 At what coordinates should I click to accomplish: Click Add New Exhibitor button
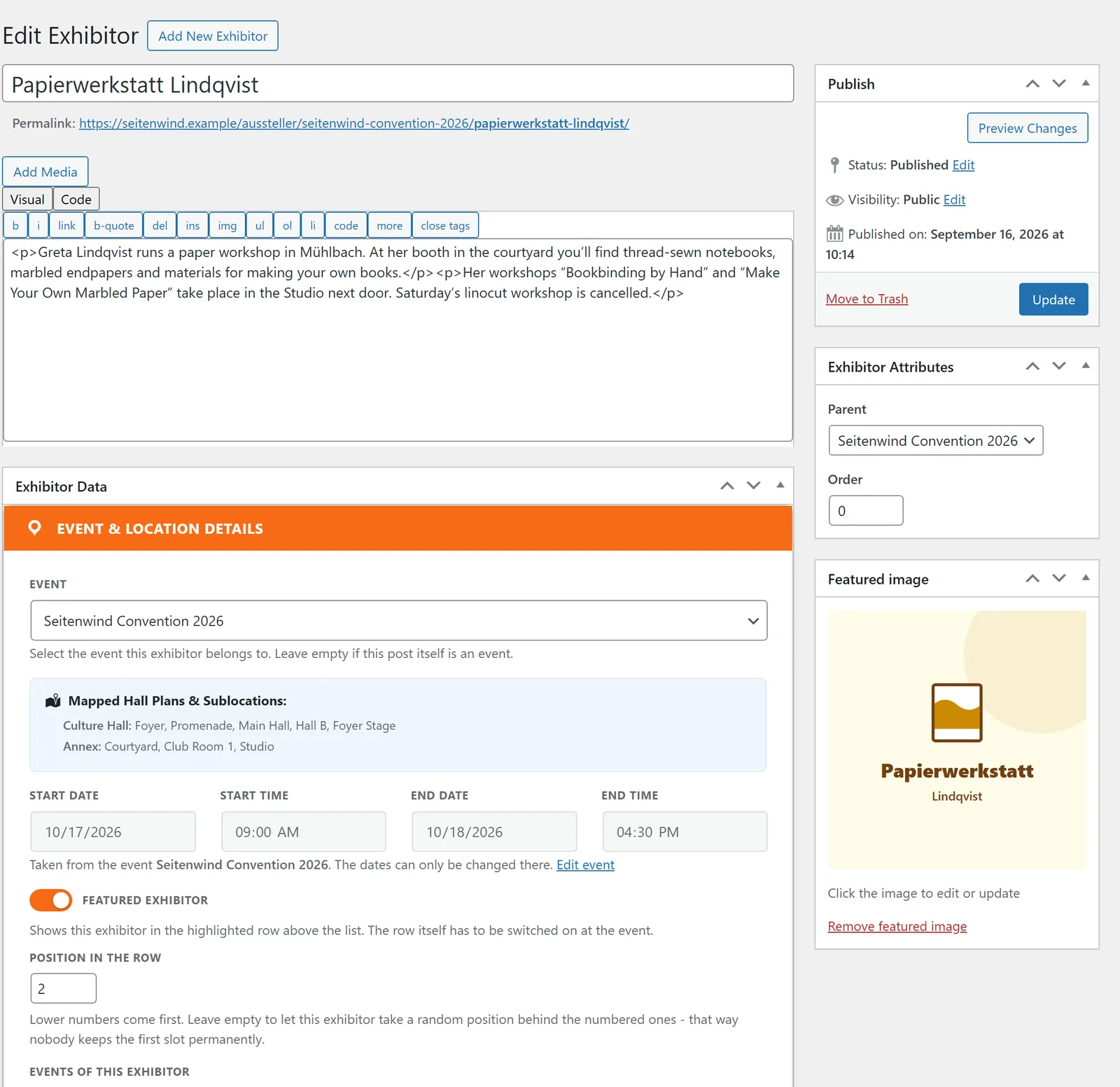pos(213,36)
